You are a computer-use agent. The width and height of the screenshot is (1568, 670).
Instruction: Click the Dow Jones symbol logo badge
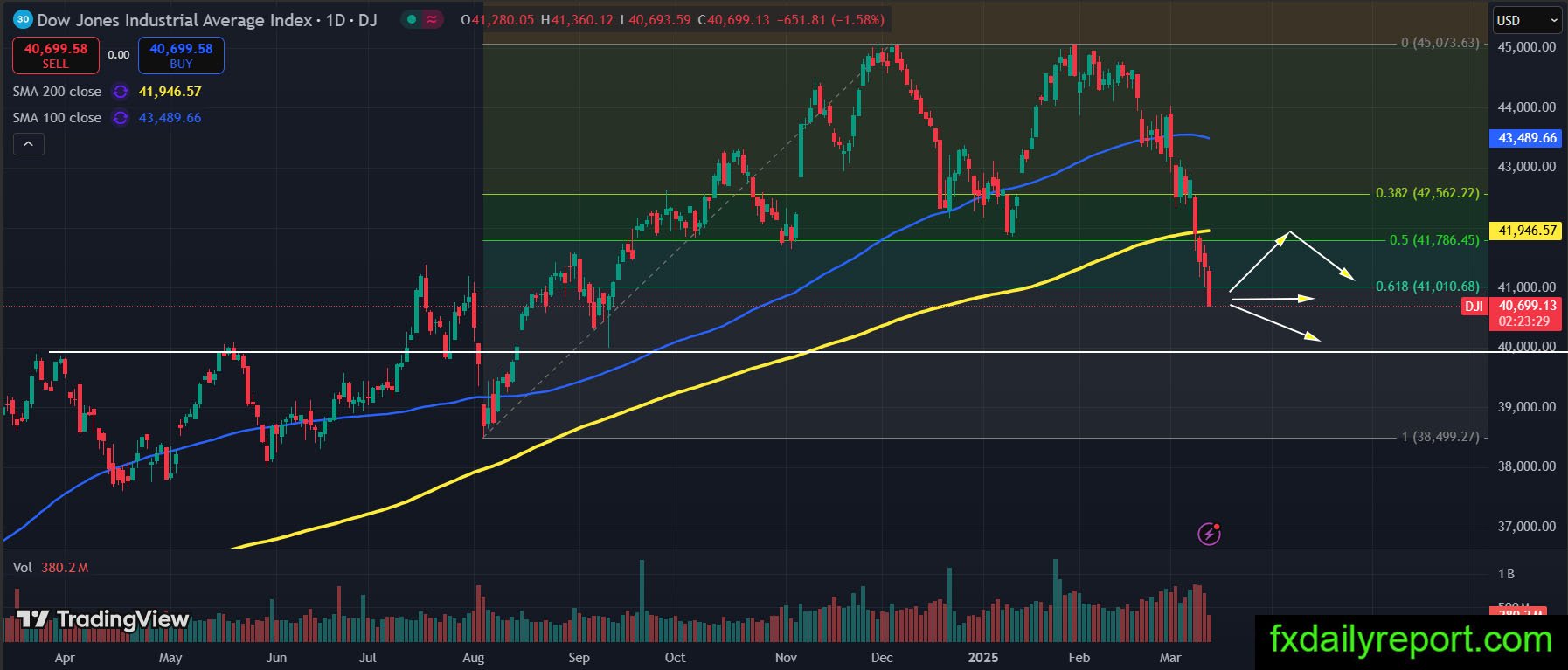23,19
